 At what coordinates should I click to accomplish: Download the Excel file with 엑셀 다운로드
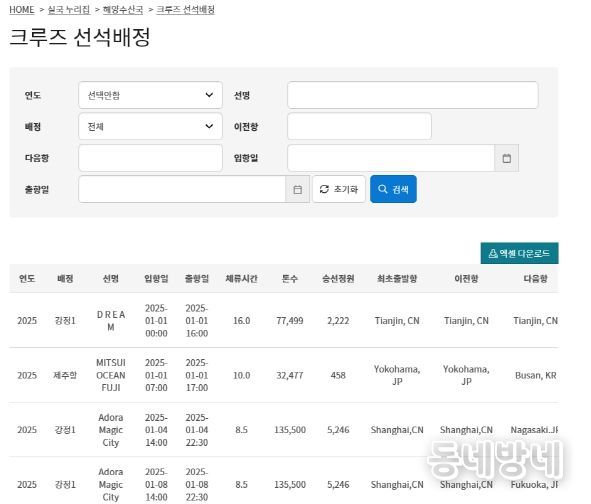[x=519, y=253]
